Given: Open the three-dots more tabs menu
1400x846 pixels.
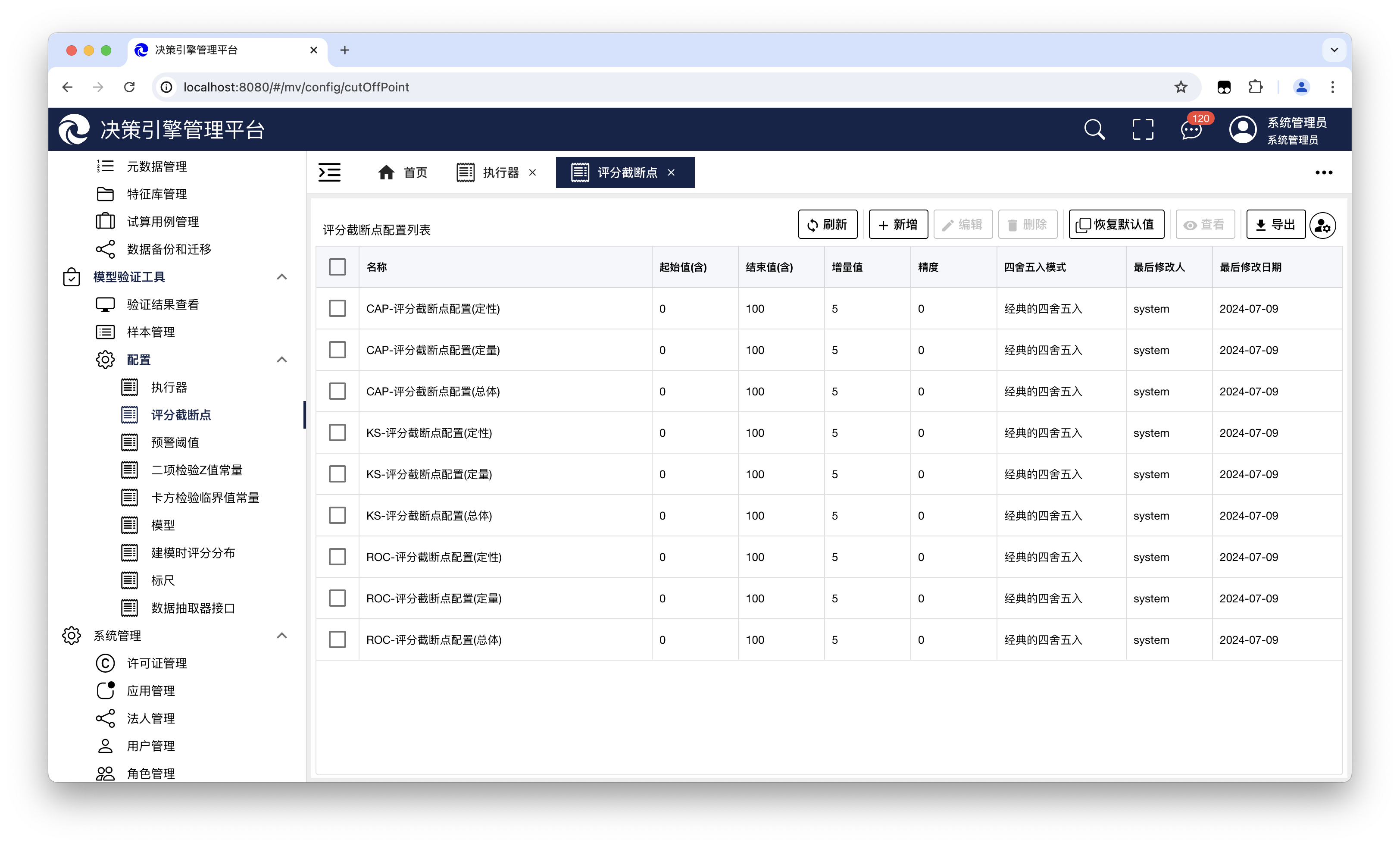Looking at the screenshot, I should (1323, 173).
